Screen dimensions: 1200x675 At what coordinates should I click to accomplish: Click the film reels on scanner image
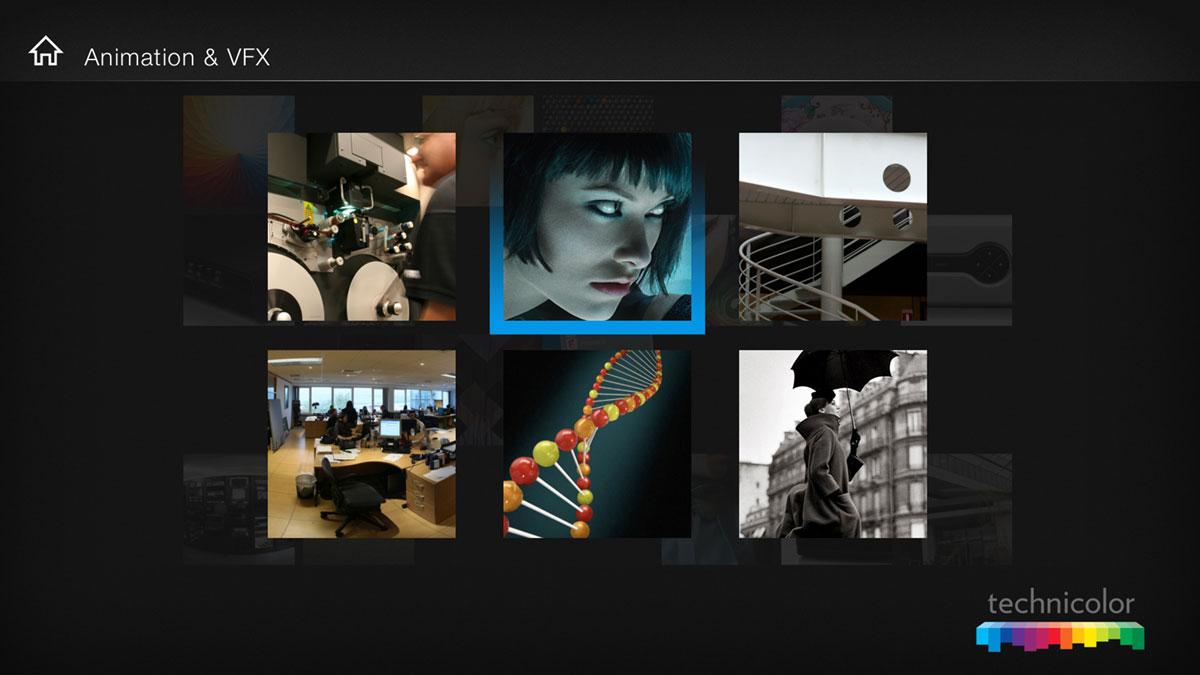[x=330, y=285]
